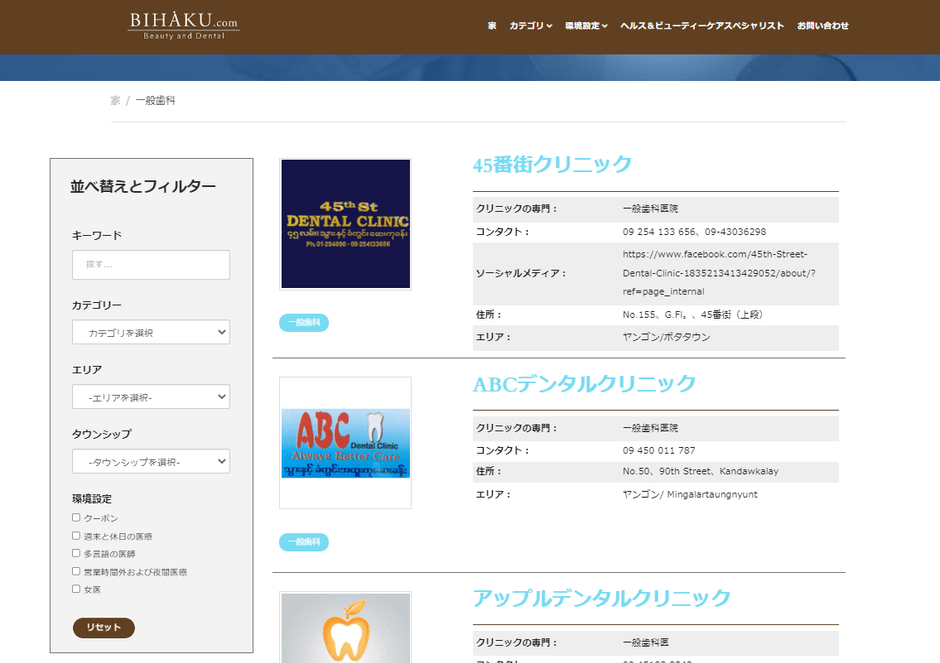Expand the エリアを選択 dropdown
Image resolution: width=940 pixels, height=663 pixels.
tap(150, 396)
